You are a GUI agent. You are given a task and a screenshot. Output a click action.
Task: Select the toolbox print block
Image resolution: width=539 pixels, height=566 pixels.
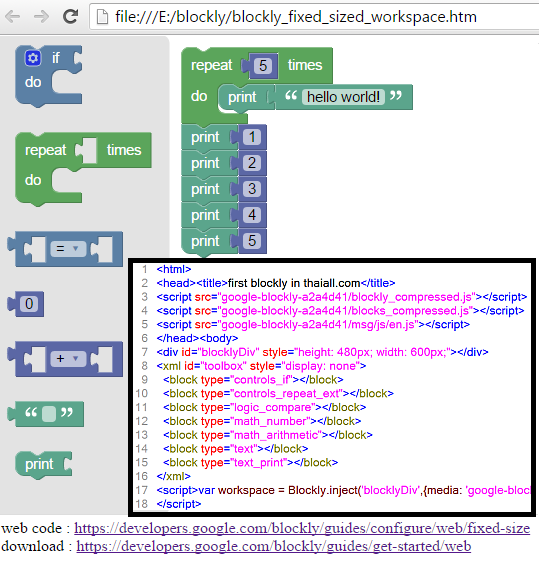[43, 465]
